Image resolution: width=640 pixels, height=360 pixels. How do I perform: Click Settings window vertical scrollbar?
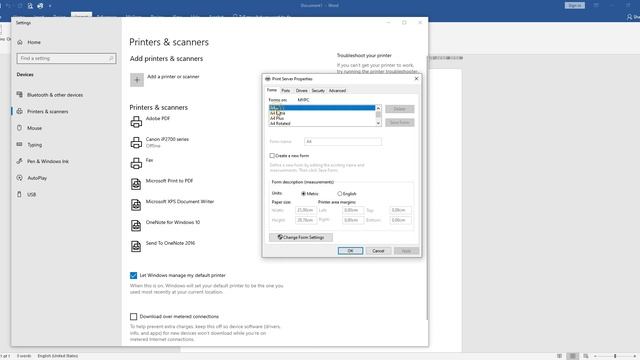pos(427,188)
